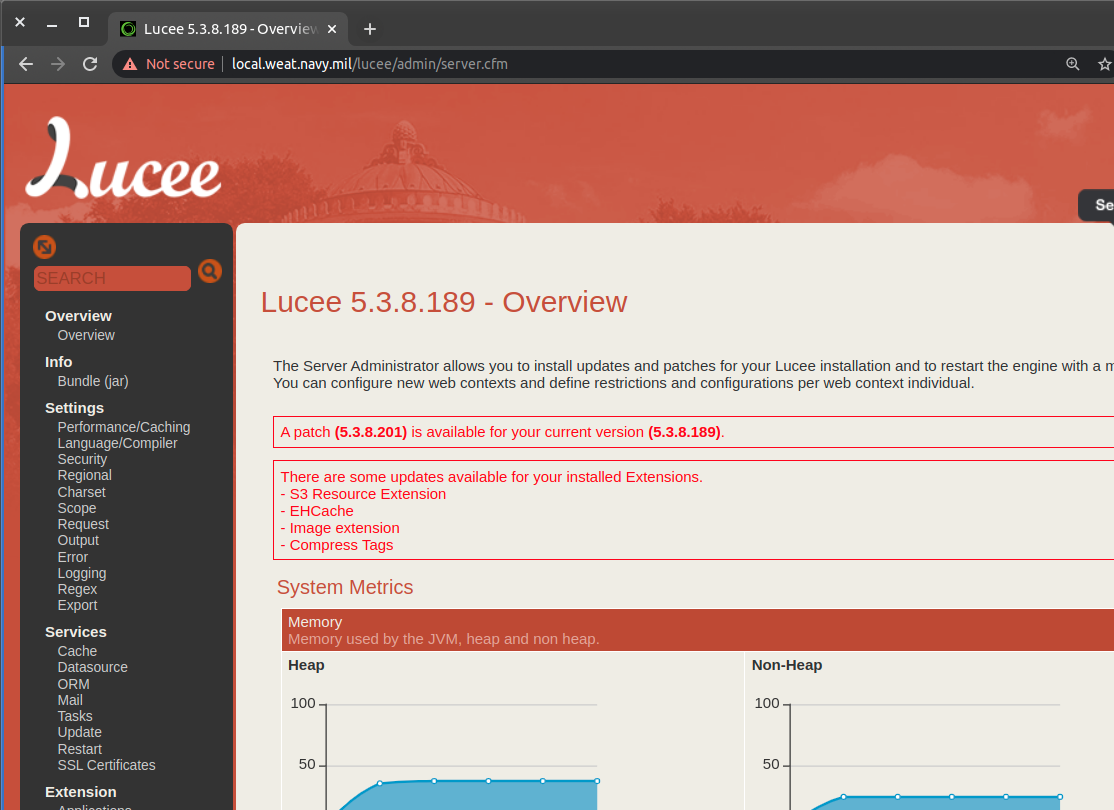The width and height of the screenshot is (1114, 810).
Task: Open Regex settings
Action: pyautogui.click(x=77, y=590)
